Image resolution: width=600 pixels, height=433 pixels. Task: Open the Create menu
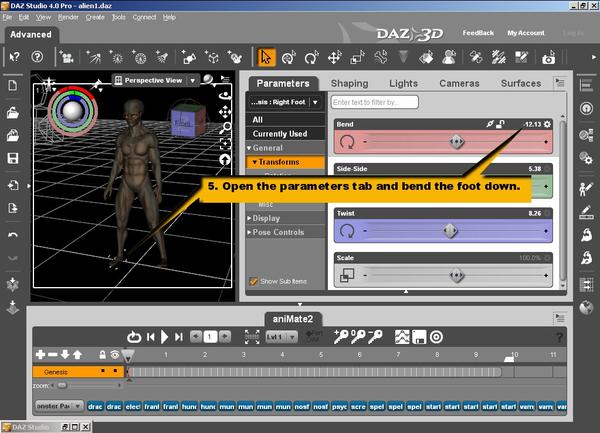pyautogui.click(x=95, y=17)
